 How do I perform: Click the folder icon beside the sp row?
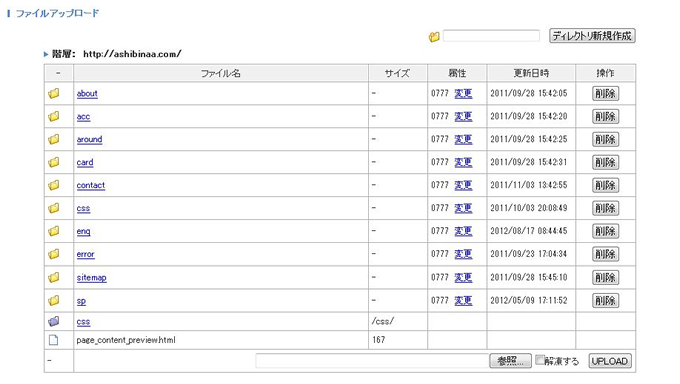[54, 300]
